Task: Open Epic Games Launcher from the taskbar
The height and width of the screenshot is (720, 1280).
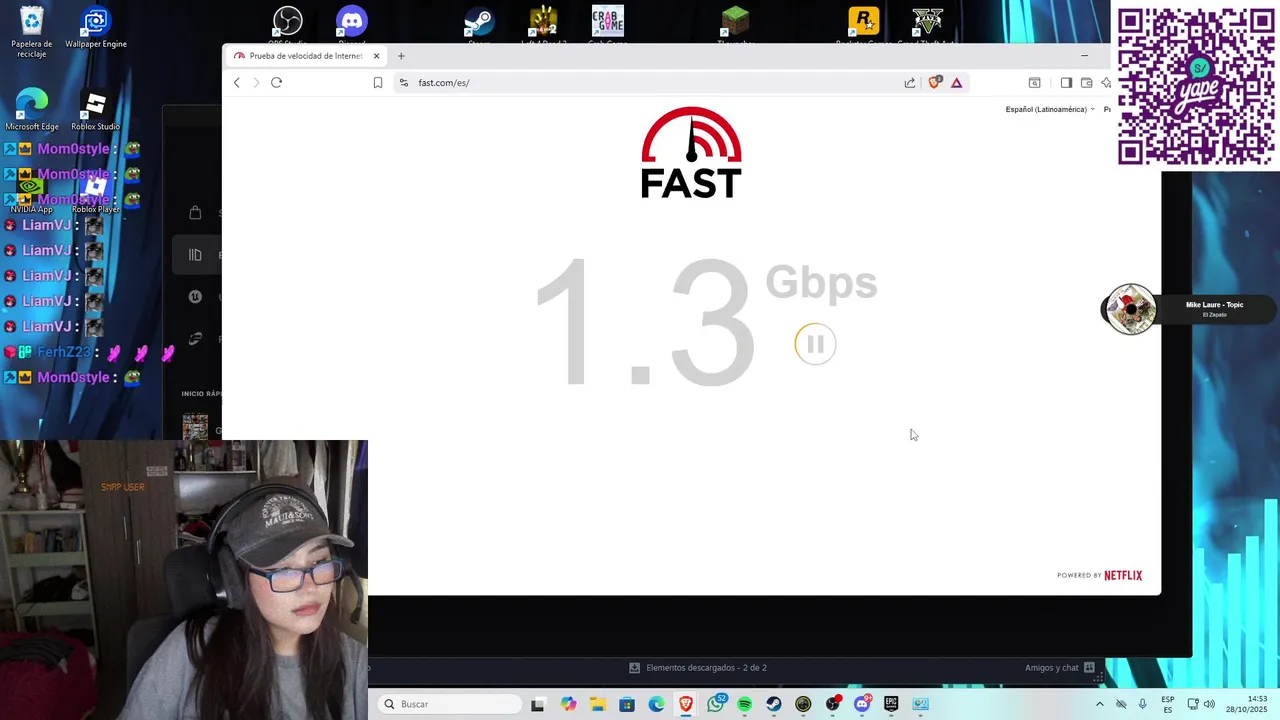Action: (x=891, y=704)
